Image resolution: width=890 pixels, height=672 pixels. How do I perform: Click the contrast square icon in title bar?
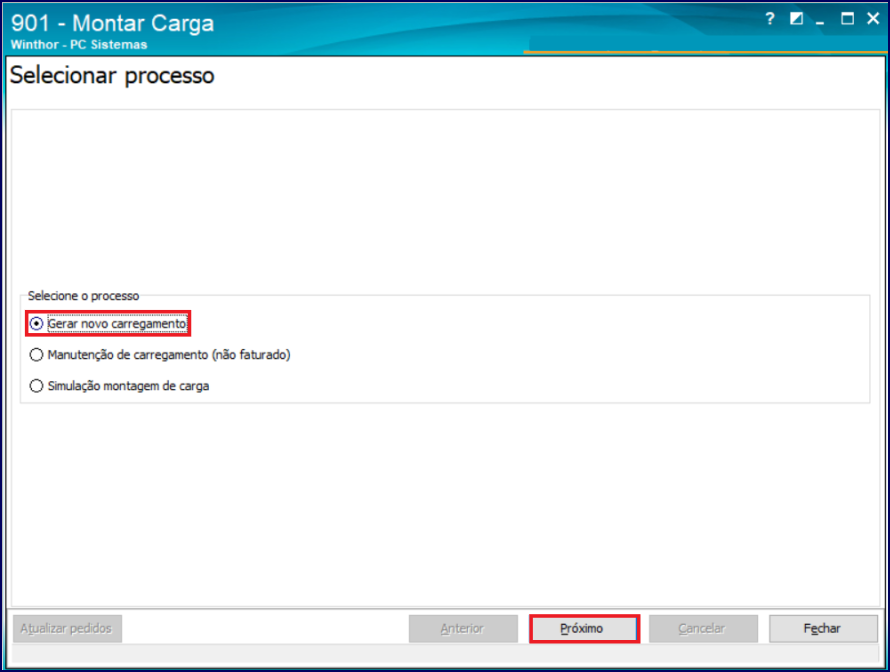point(796,19)
